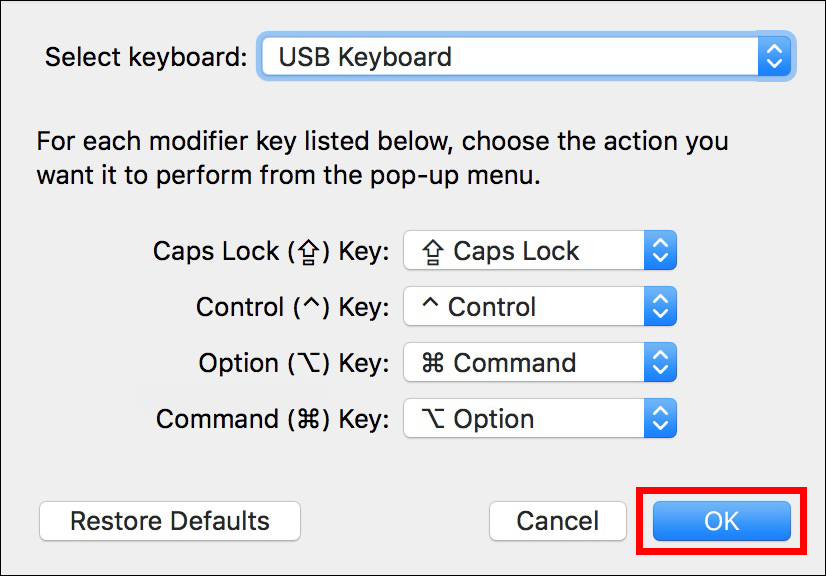Click the Restore Defaults button
826x576 pixels.
tap(170, 521)
